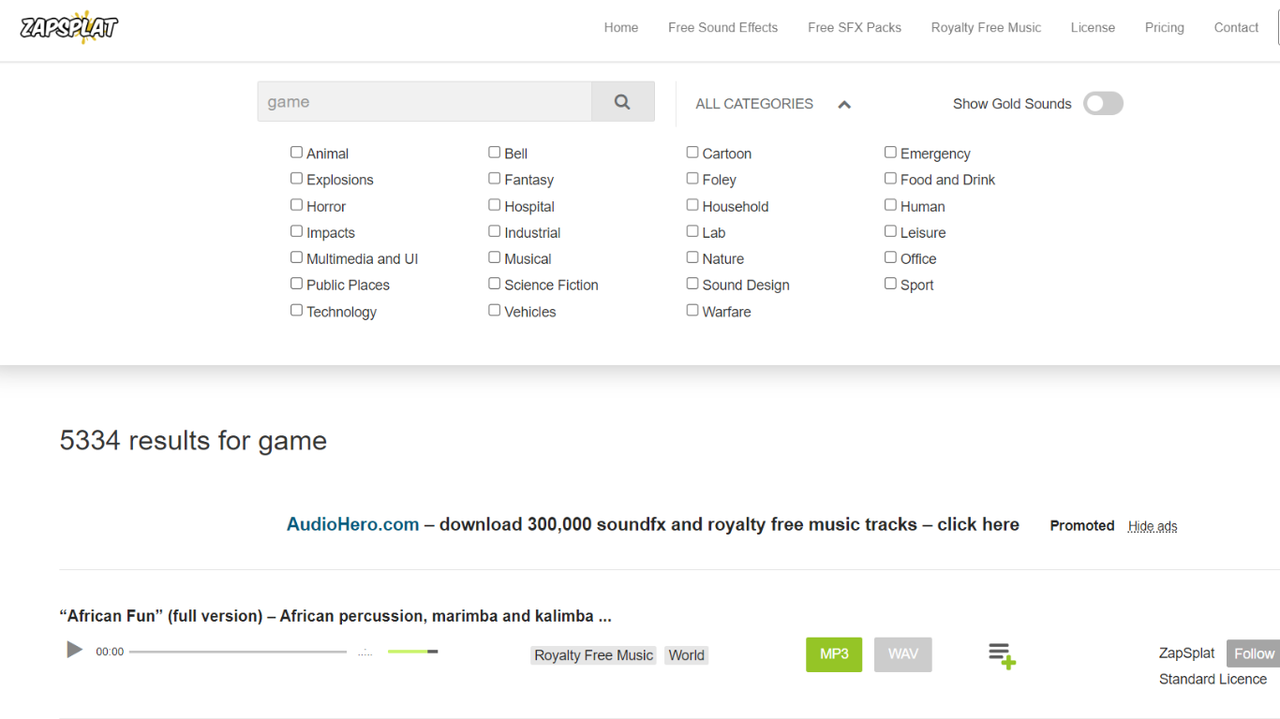
Task: Check the Bell category checkbox
Action: [494, 152]
